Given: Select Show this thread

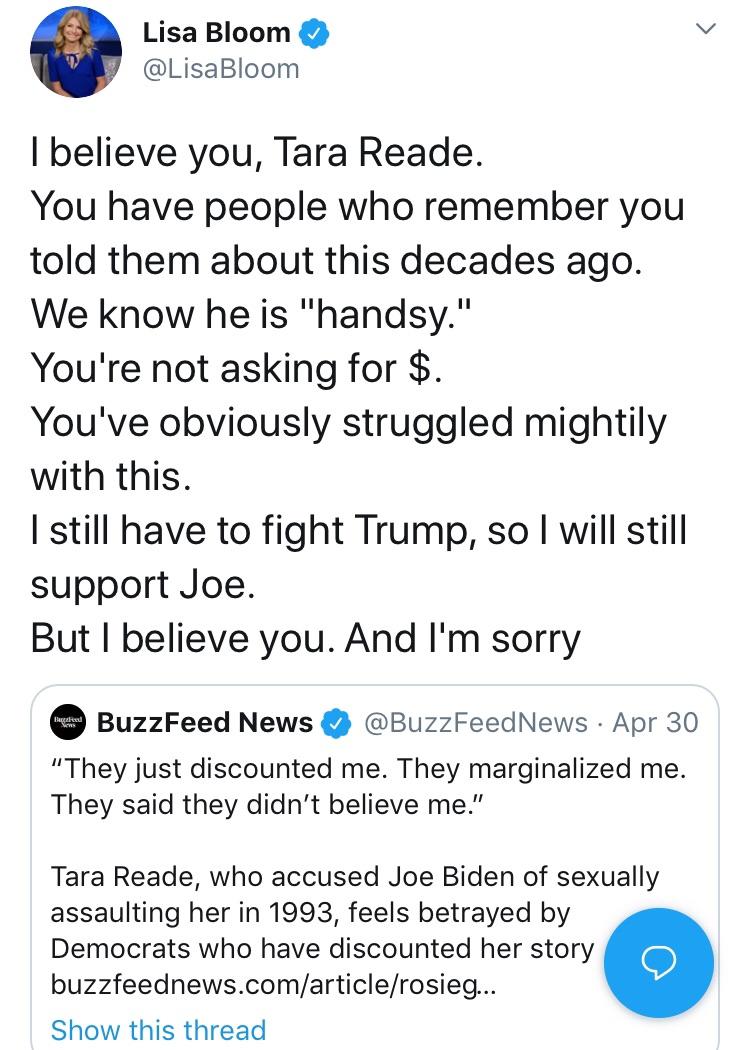Looking at the screenshot, I should (159, 1030).
